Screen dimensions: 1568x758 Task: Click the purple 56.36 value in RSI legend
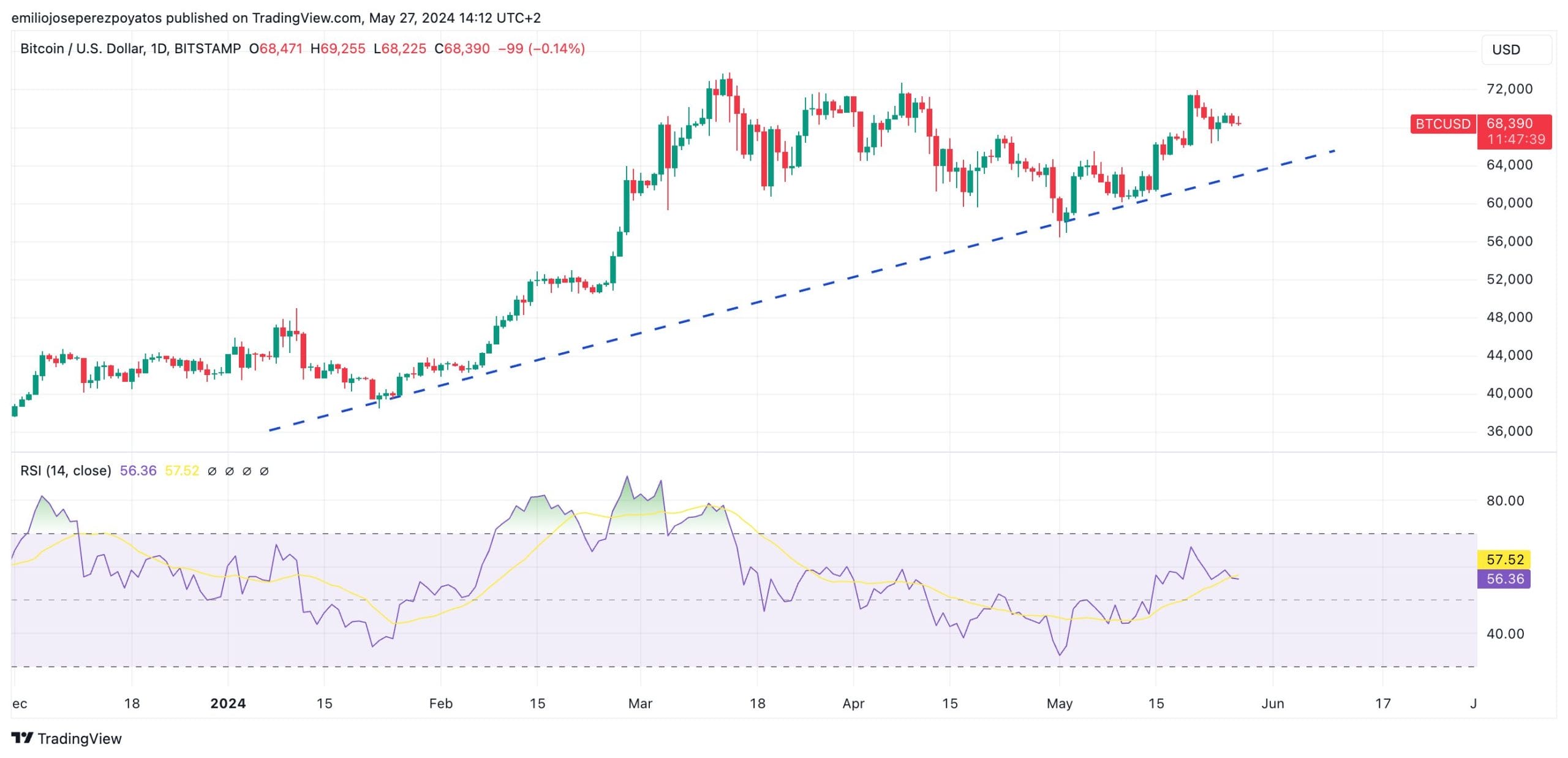coord(138,471)
